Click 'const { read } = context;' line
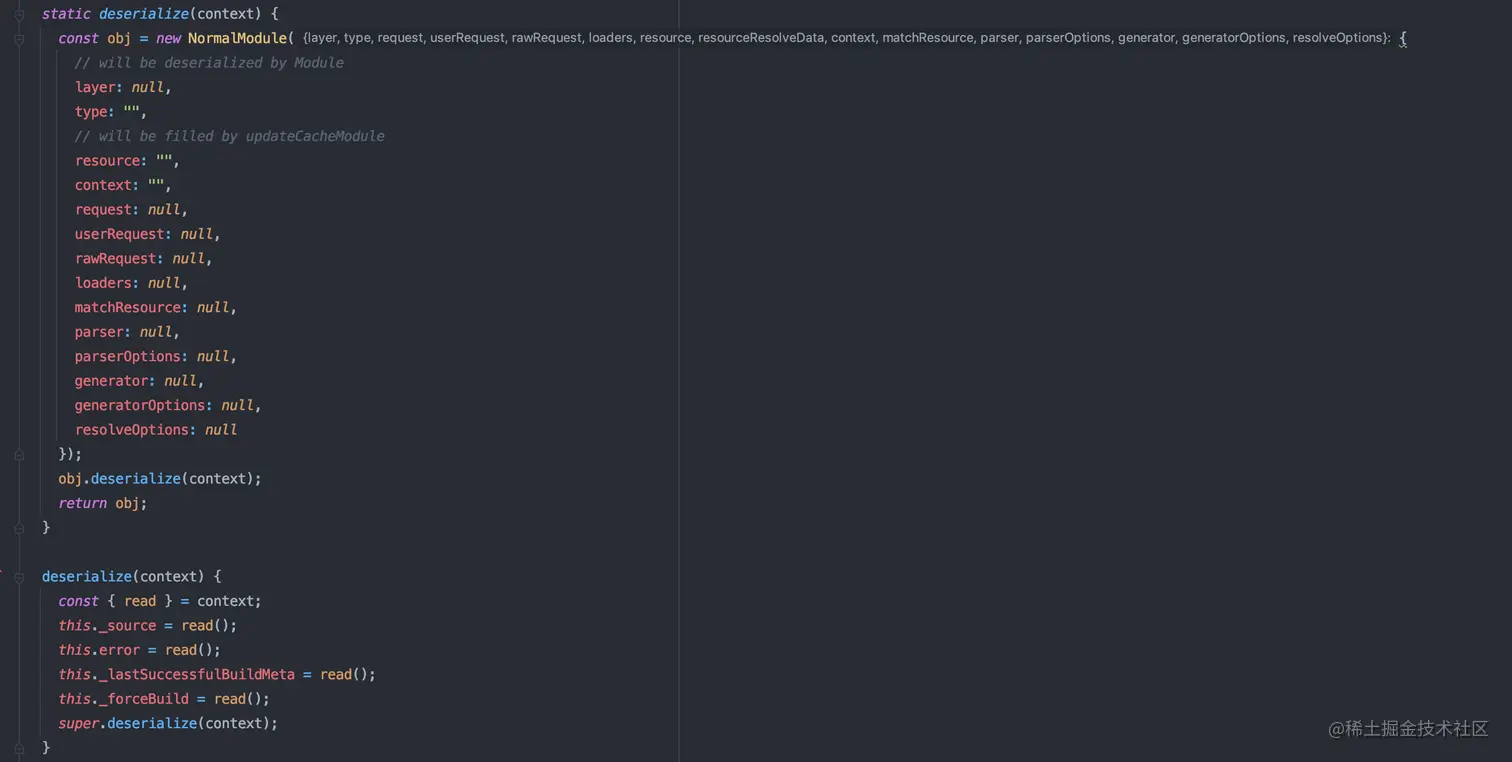Viewport: 1512px width, 762px height. pos(160,601)
